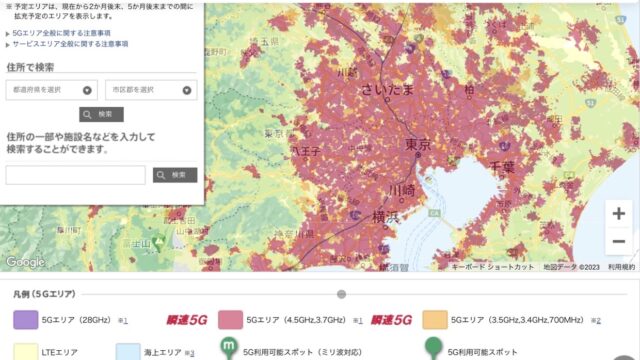Screen dimensions: 640x360
Task: Expand 5Gエリア全般に関する注意事項 notes
Action: pos(61,33)
